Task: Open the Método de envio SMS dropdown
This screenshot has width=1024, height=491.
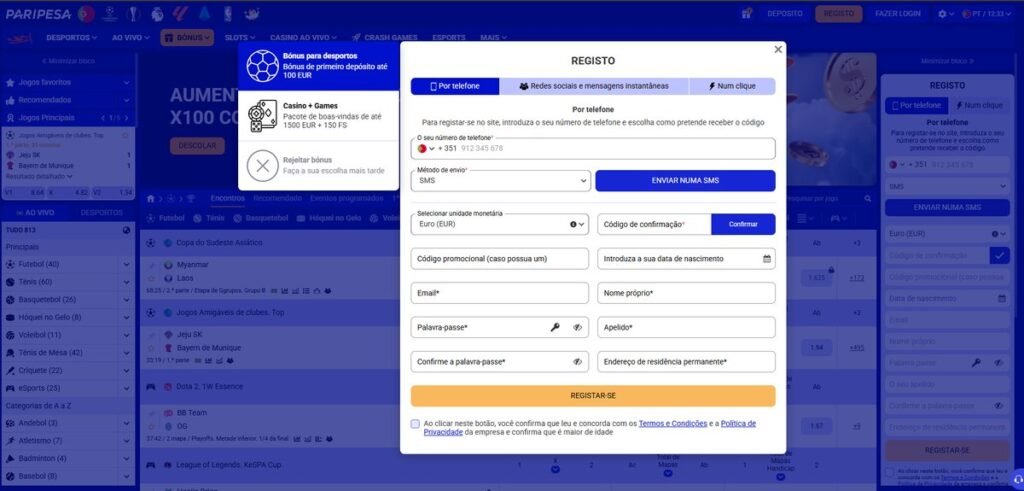Action: [x=501, y=181]
